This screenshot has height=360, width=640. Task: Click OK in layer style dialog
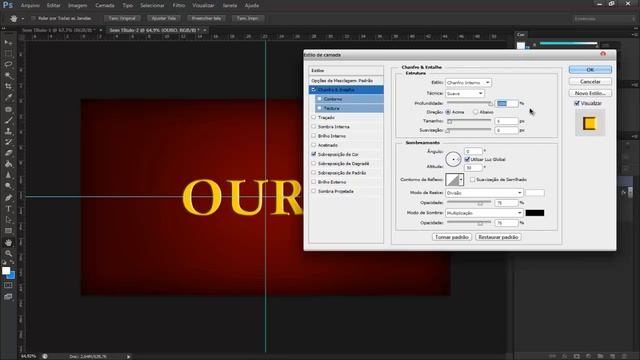pyautogui.click(x=590, y=70)
